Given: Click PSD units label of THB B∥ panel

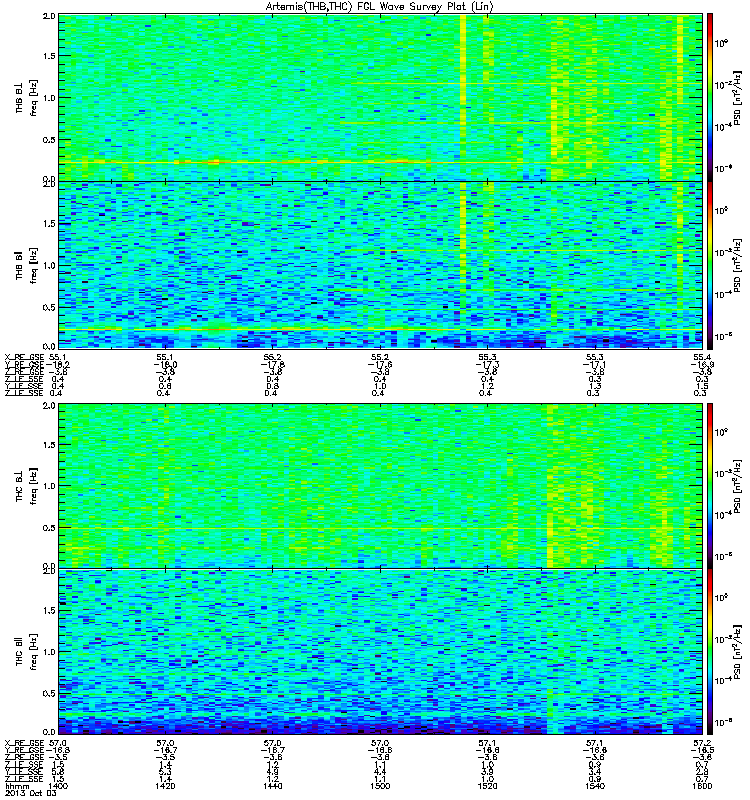Looking at the screenshot, I should pos(738,265).
